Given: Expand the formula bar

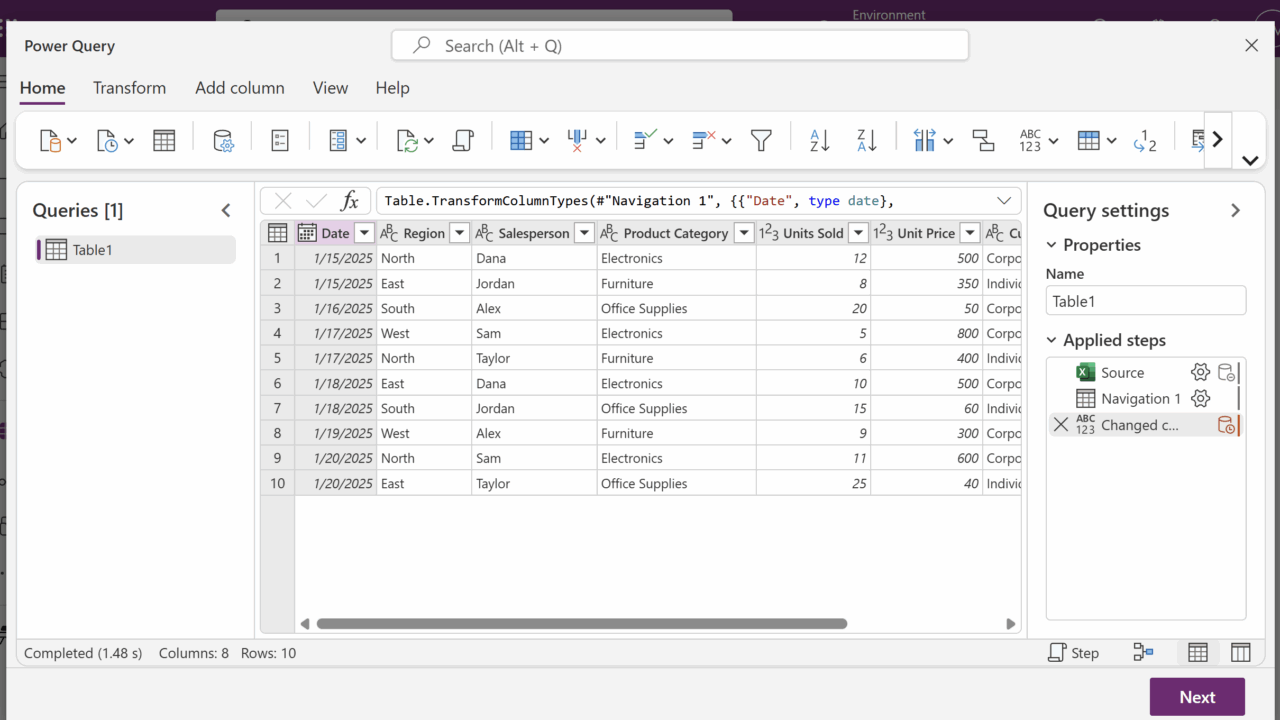Looking at the screenshot, I should tap(1004, 201).
